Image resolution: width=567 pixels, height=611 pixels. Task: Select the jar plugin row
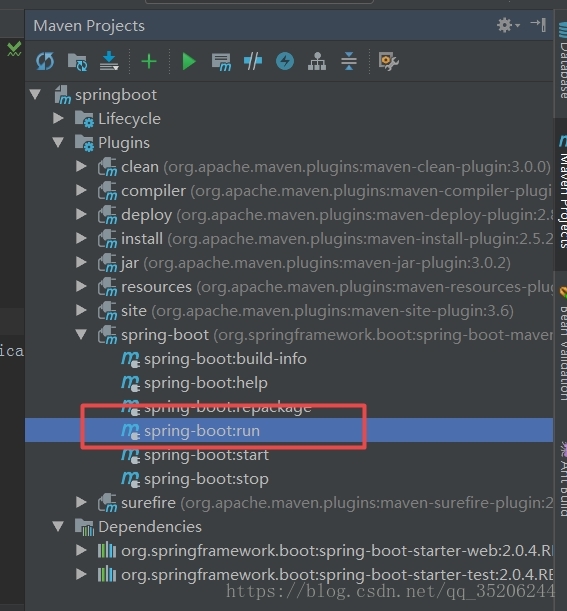click(x=289, y=263)
